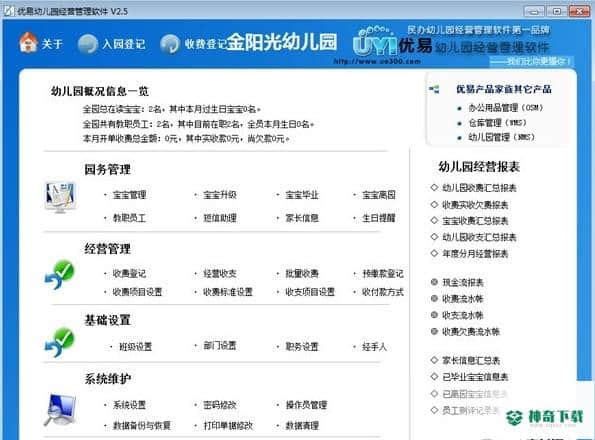Open 收费登记 under 经营管理
Image resolution: width=595 pixels, height=440 pixels.
(x=129, y=273)
